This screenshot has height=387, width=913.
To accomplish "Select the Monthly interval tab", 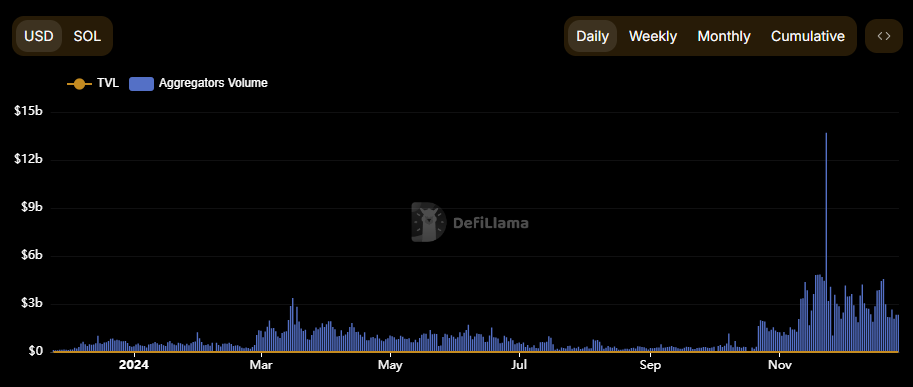I will point(724,36).
